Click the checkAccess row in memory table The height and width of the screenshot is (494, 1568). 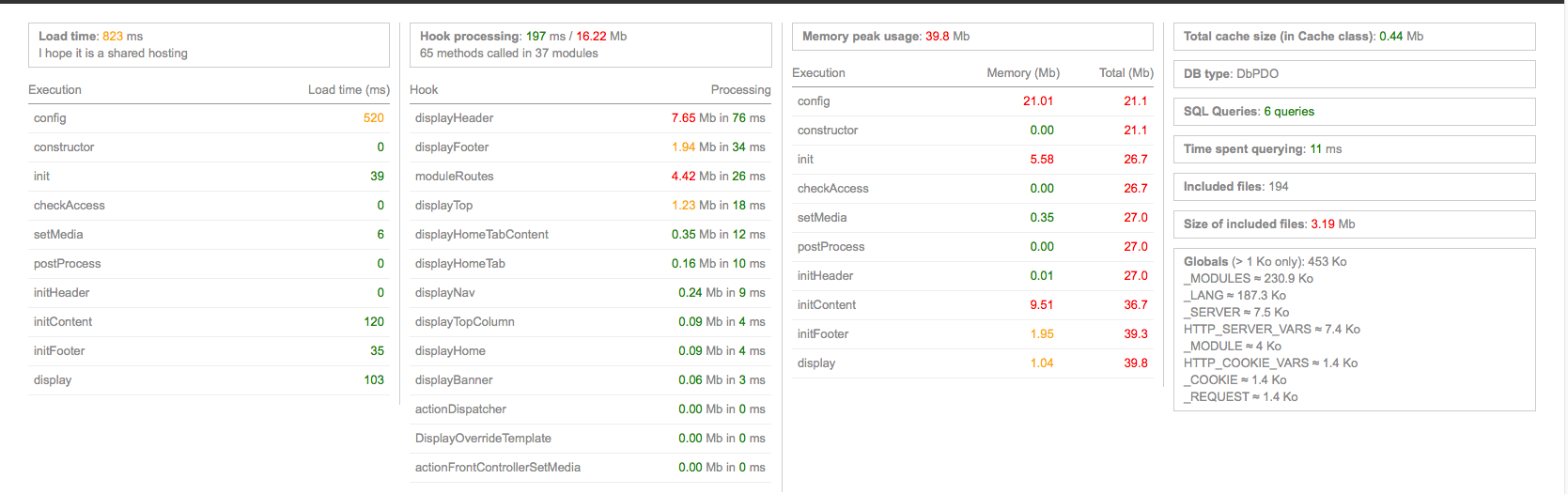coord(972,189)
